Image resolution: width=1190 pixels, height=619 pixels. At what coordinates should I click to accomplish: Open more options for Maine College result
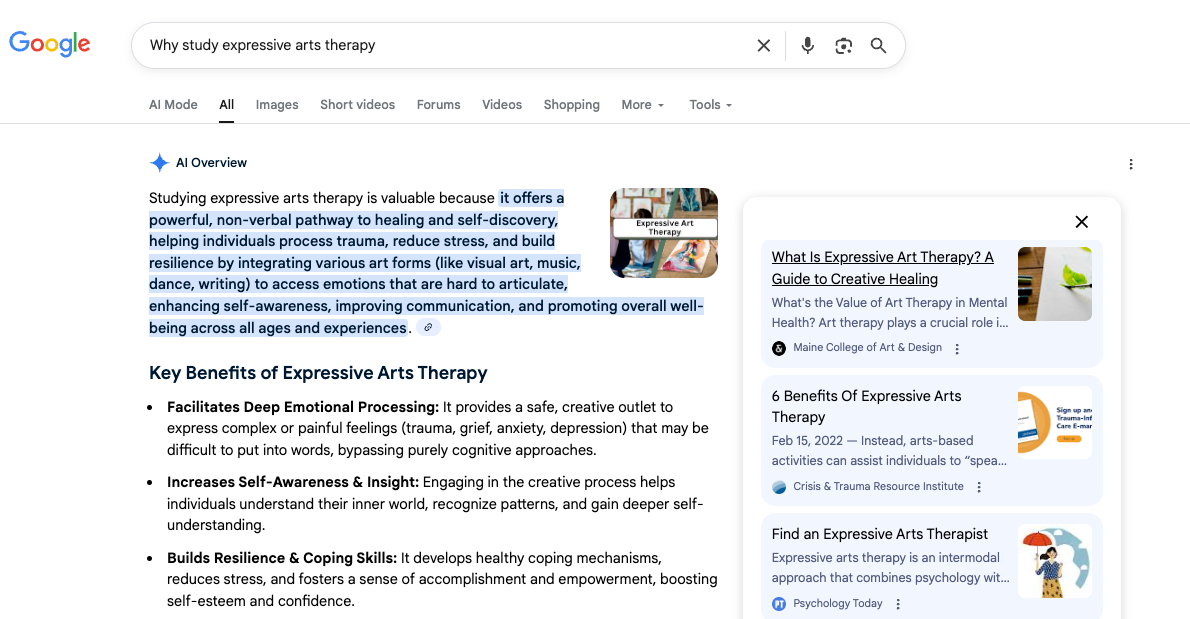tap(957, 349)
